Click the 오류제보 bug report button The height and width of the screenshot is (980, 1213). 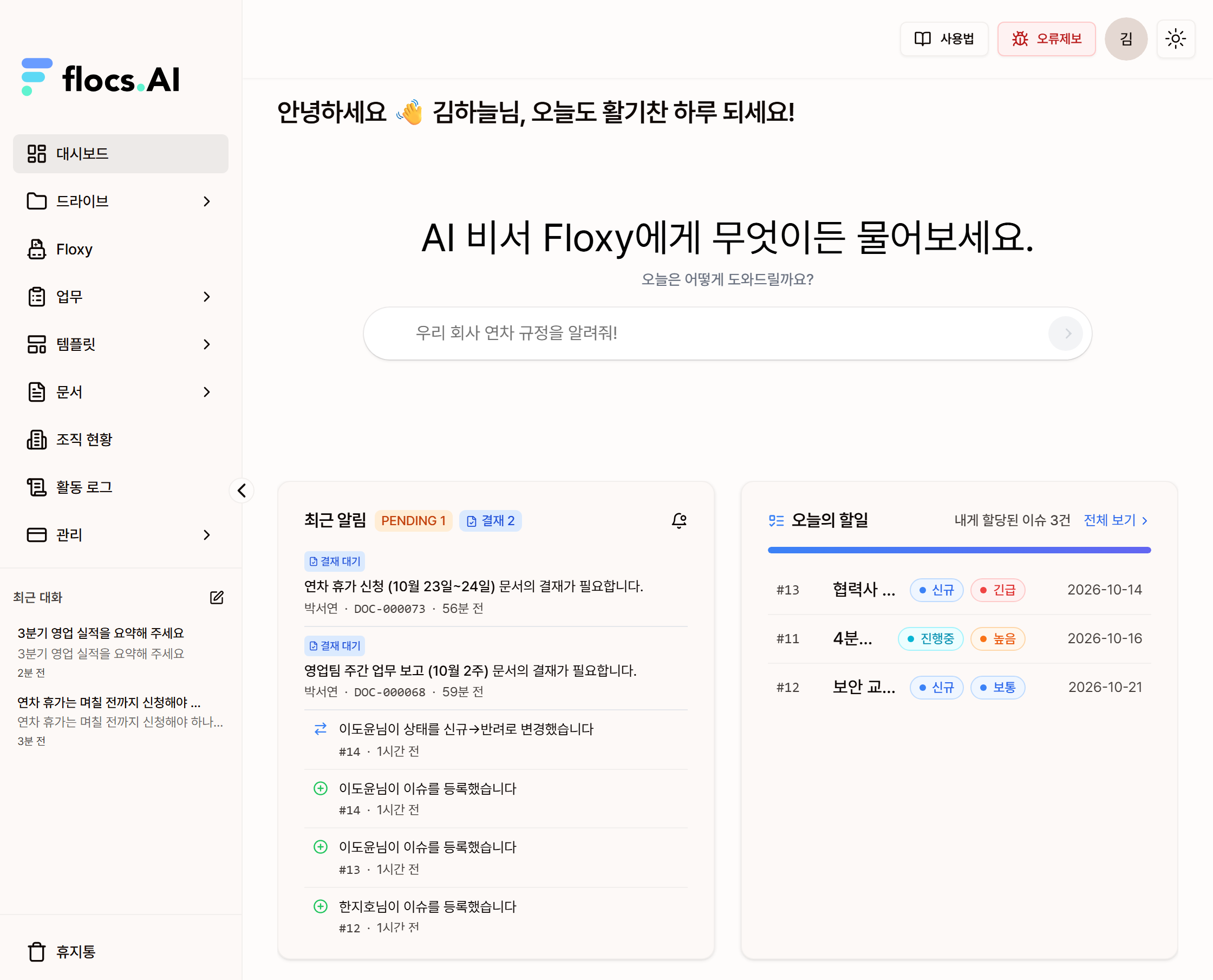tap(1046, 38)
